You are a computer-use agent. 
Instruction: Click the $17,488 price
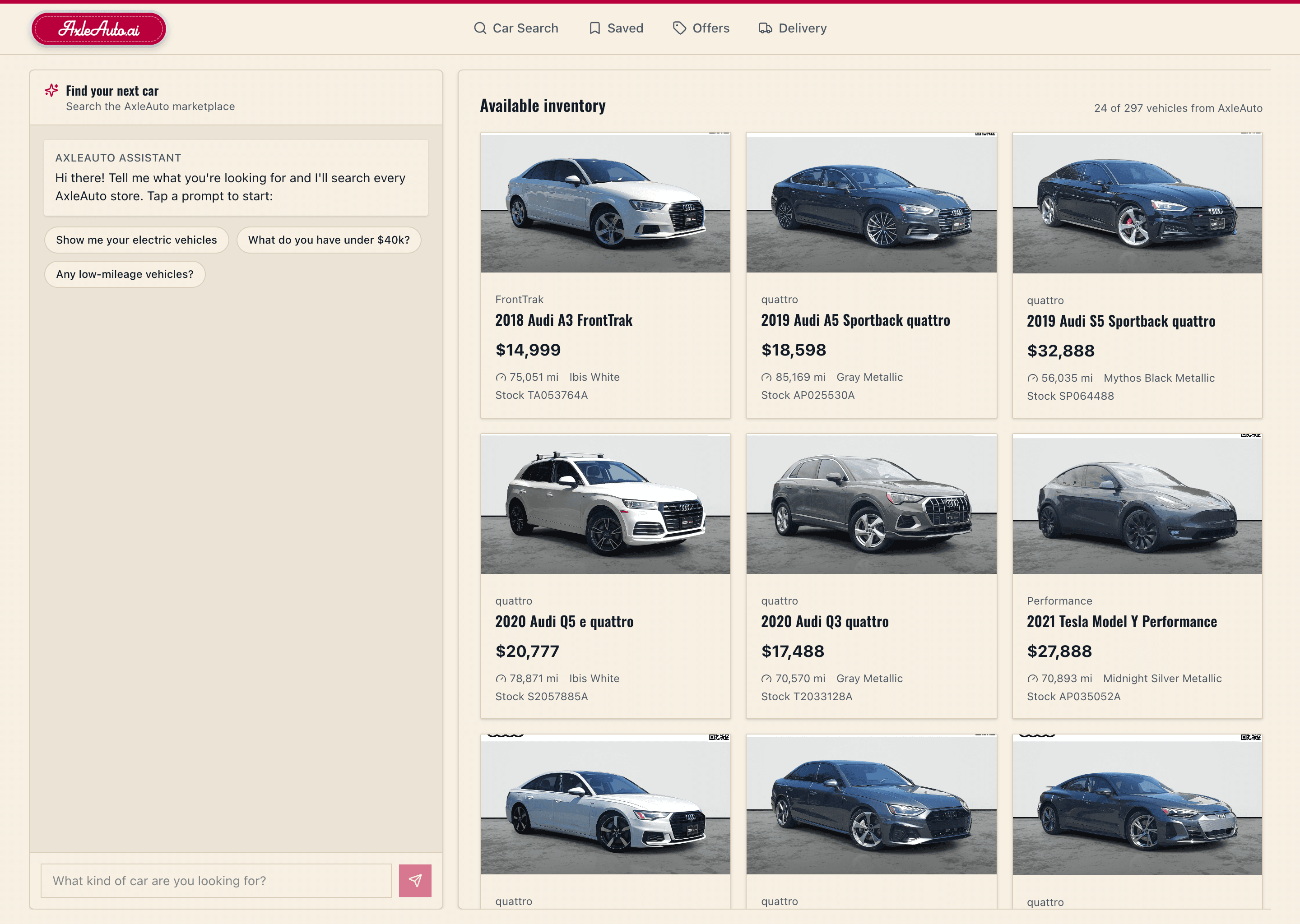pos(793,651)
